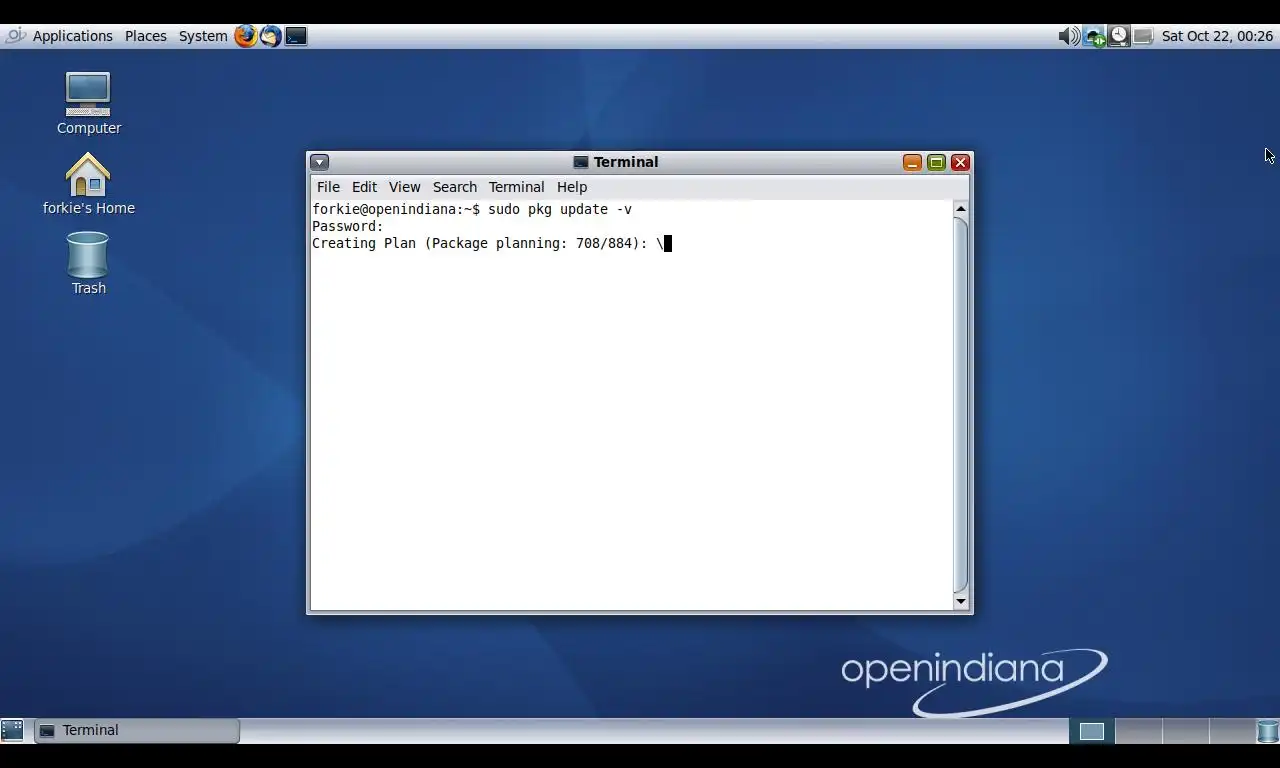Open Thunderbird mail launcher in top panel

pyautogui.click(x=271, y=36)
